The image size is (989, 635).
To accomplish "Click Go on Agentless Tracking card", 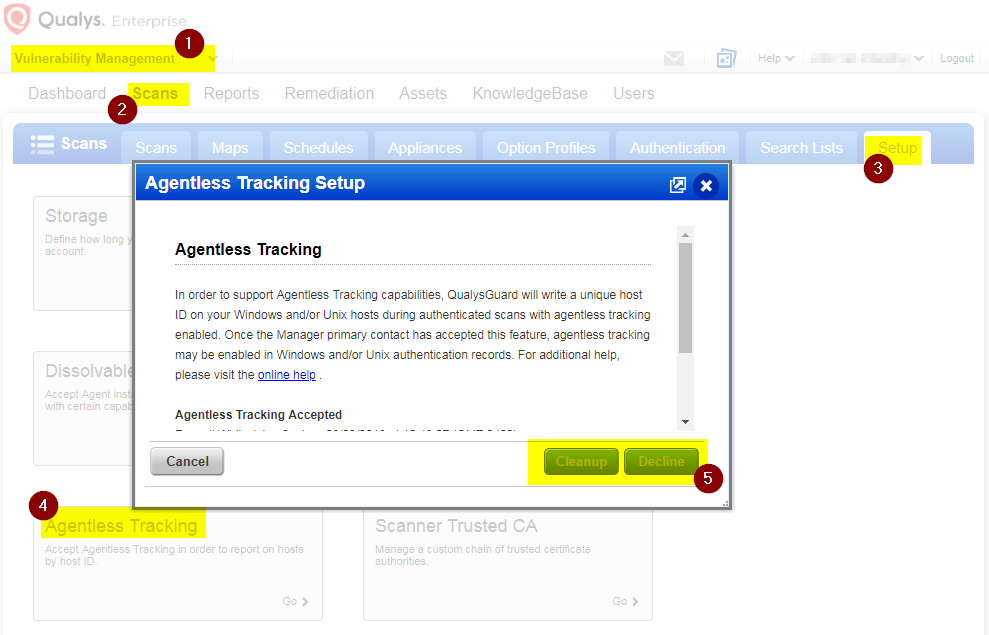I will 295,601.
